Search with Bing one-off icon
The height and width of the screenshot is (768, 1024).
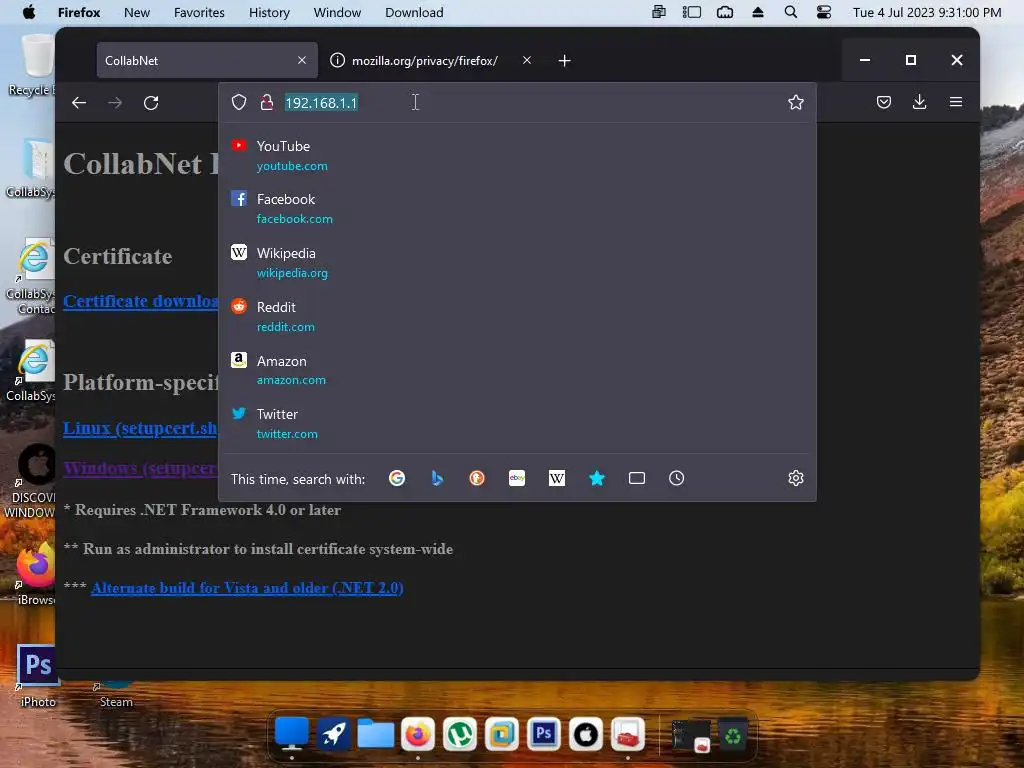(x=437, y=479)
